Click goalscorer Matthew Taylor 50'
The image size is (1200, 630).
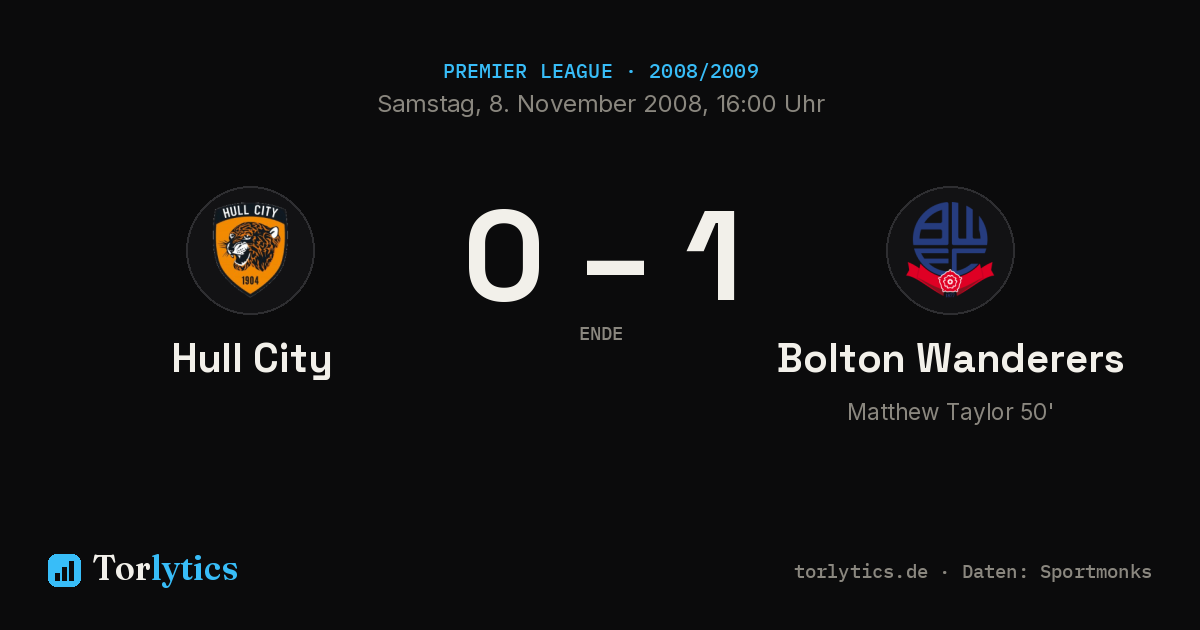coord(950,412)
